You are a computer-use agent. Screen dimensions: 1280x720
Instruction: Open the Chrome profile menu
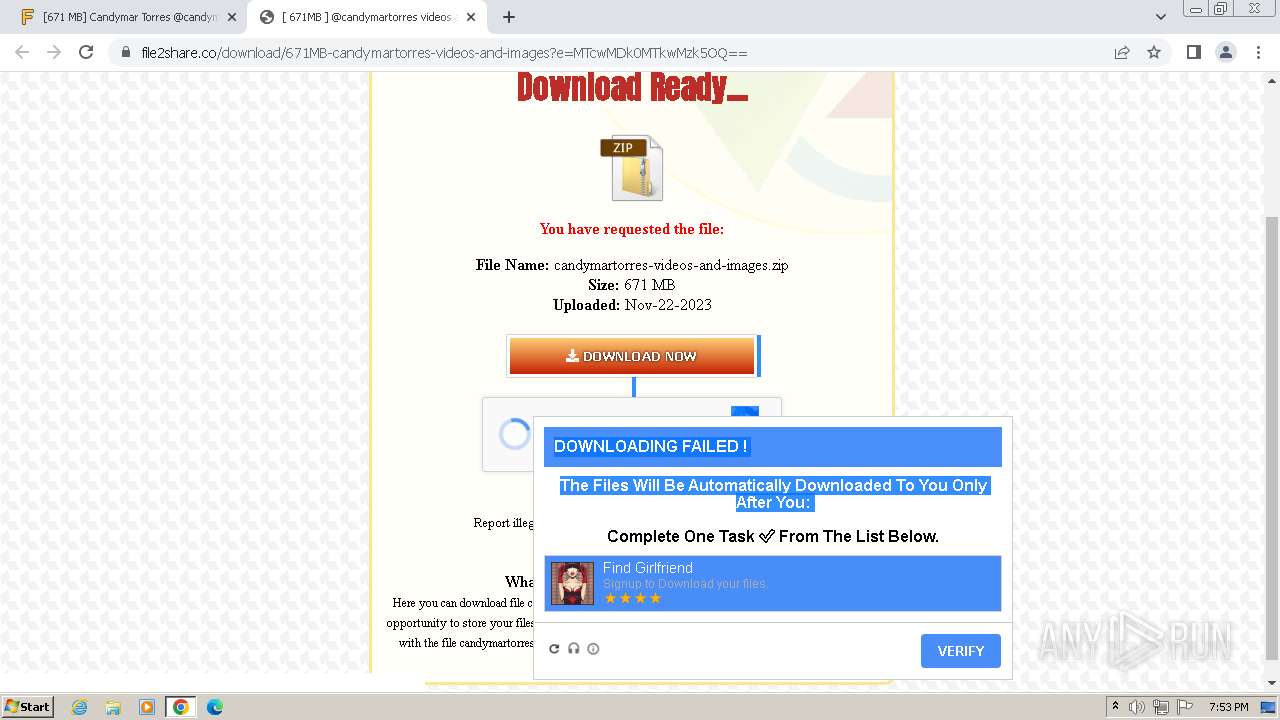tap(1225, 52)
